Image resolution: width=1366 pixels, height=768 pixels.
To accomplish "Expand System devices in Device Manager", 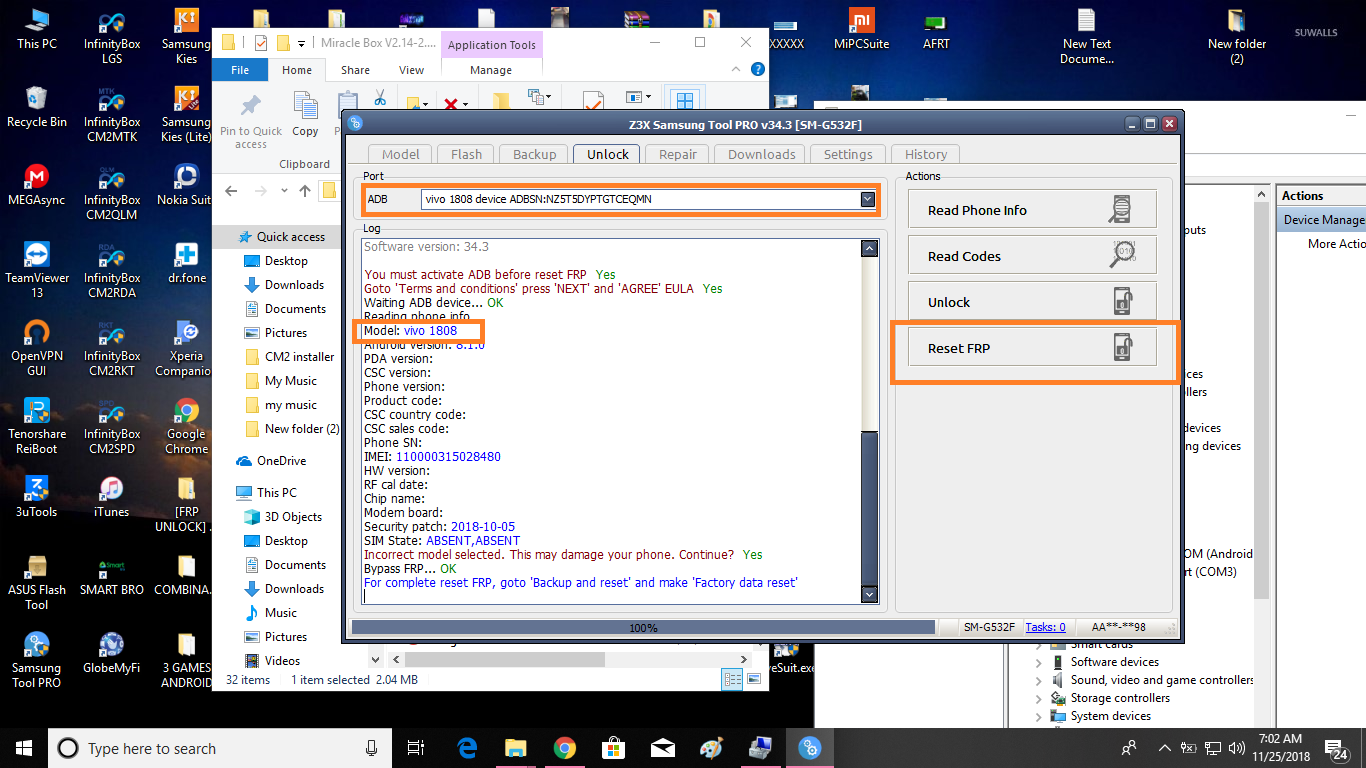I will (1040, 716).
